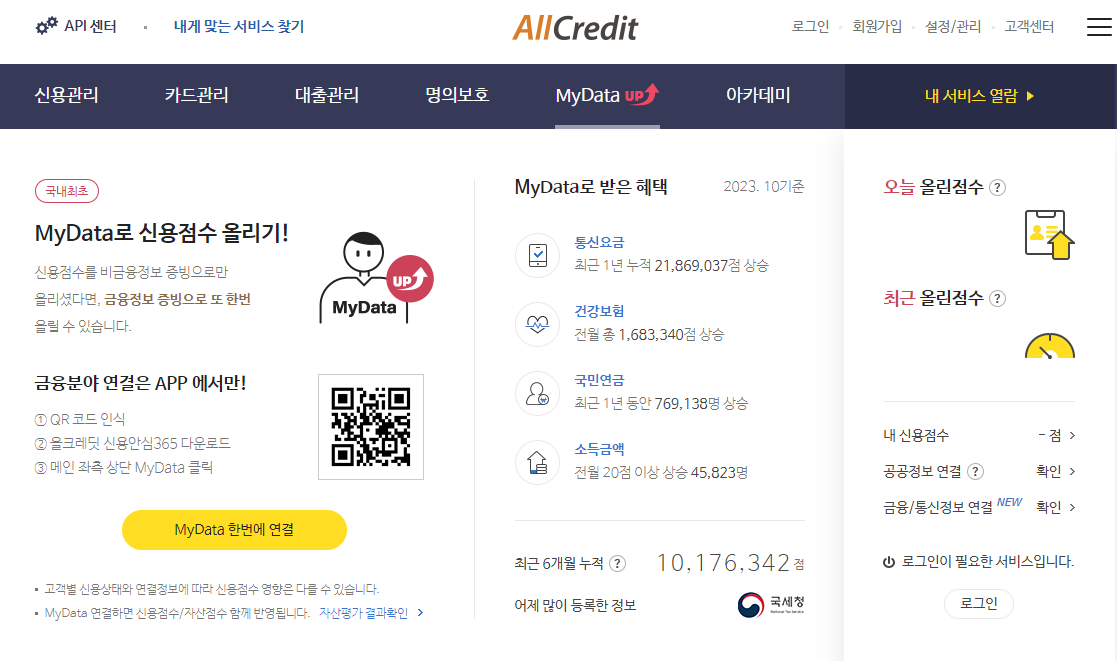The height and width of the screenshot is (661, 1117).
Task: Open API 센터 link text
Action: (90, 26)
